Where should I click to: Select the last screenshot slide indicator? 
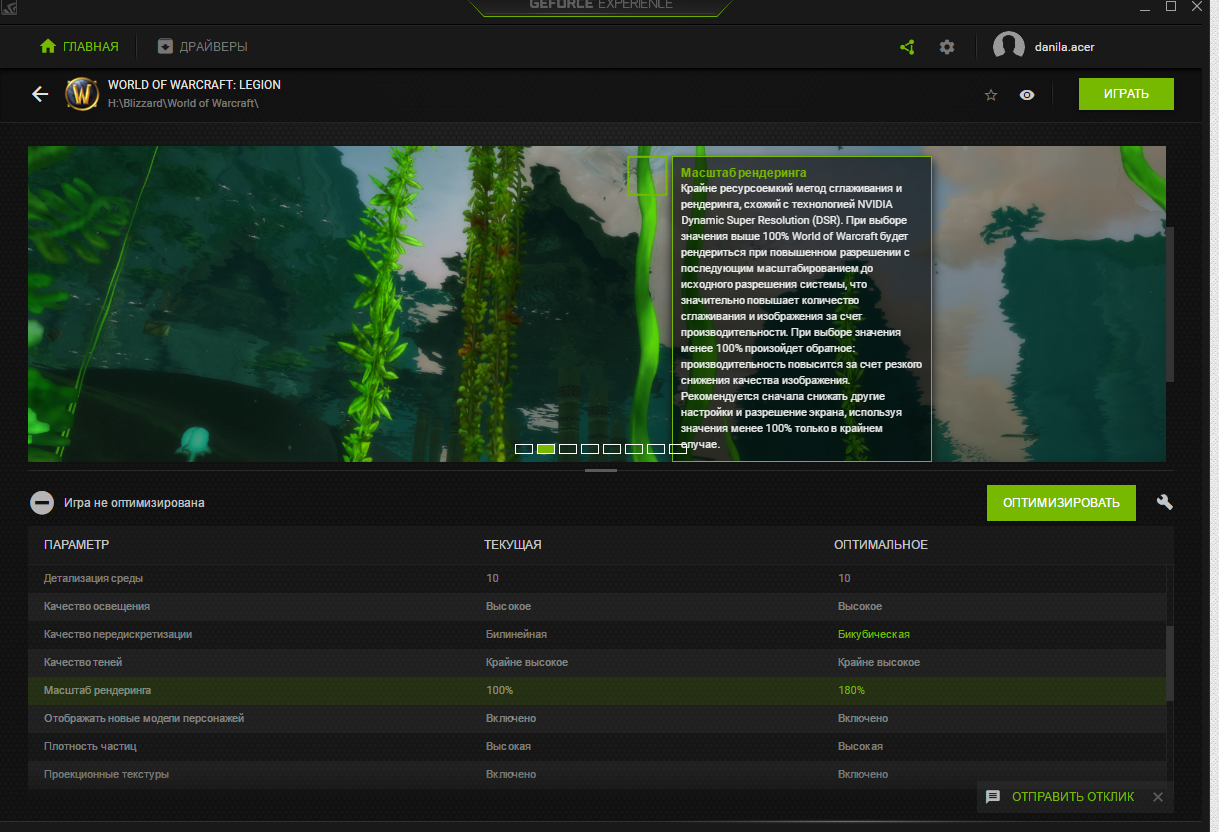click(677, 449)
